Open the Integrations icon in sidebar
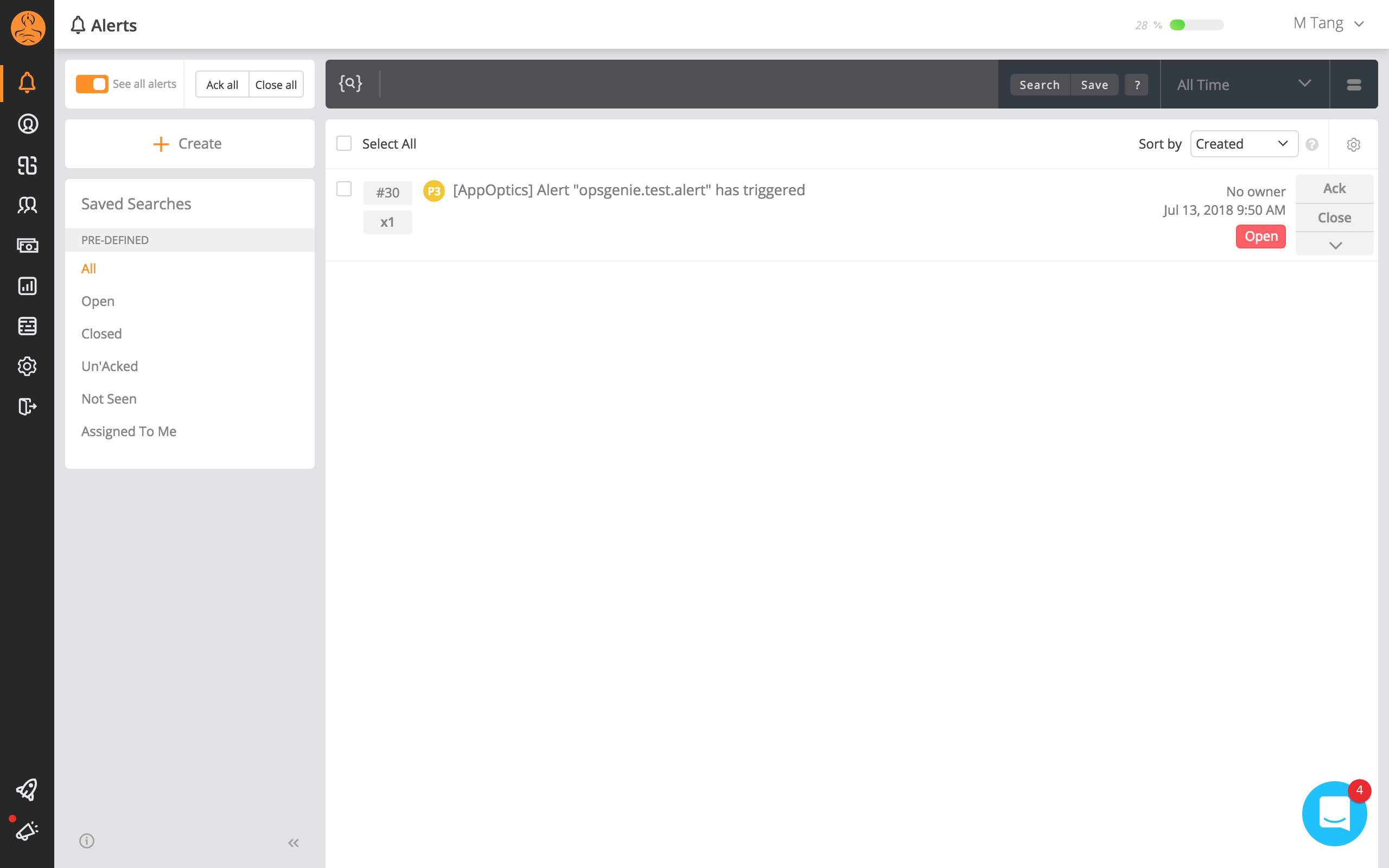 pyautogui.click(x=27, y=165)
